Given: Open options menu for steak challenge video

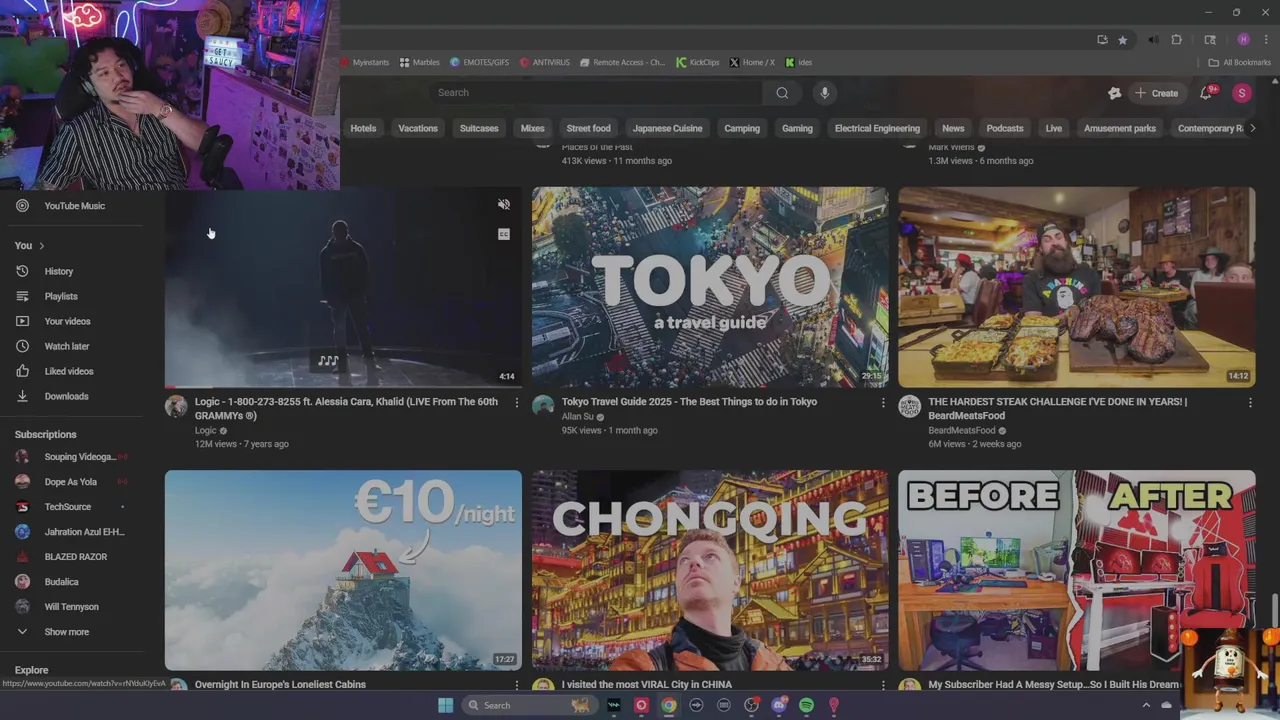Looking at the screenshot, I should pos(1250,402).
